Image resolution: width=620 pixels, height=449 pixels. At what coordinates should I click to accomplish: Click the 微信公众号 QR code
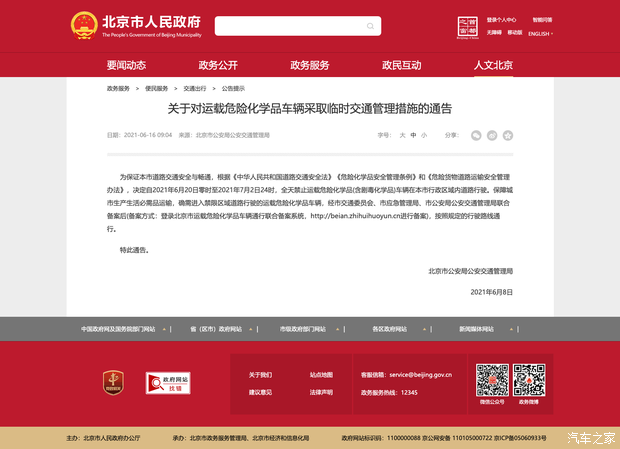coord(492,380)
